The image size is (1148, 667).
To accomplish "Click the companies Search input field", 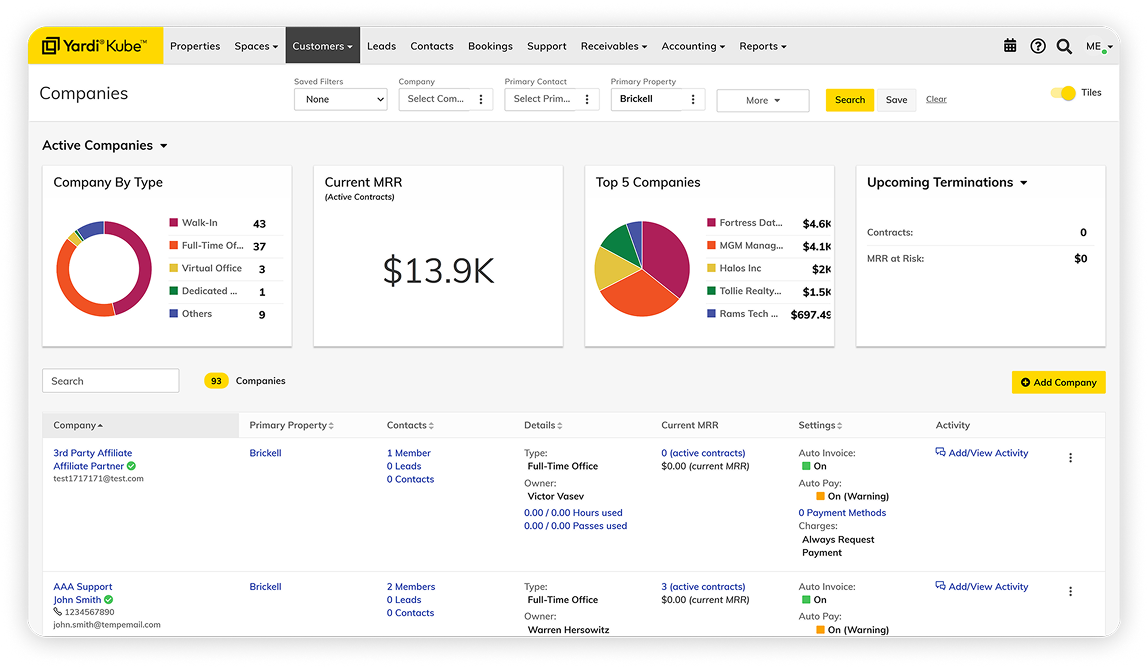I will point(110,381).
